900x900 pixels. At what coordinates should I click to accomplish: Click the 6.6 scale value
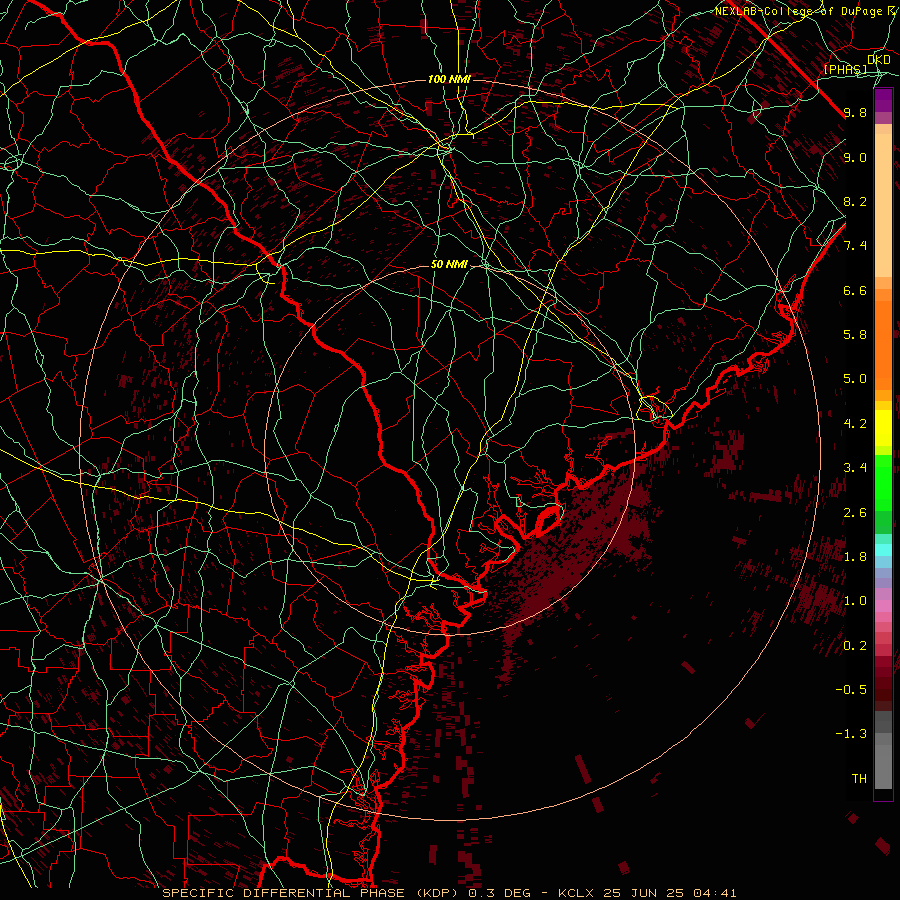click(x=855, y=290)
